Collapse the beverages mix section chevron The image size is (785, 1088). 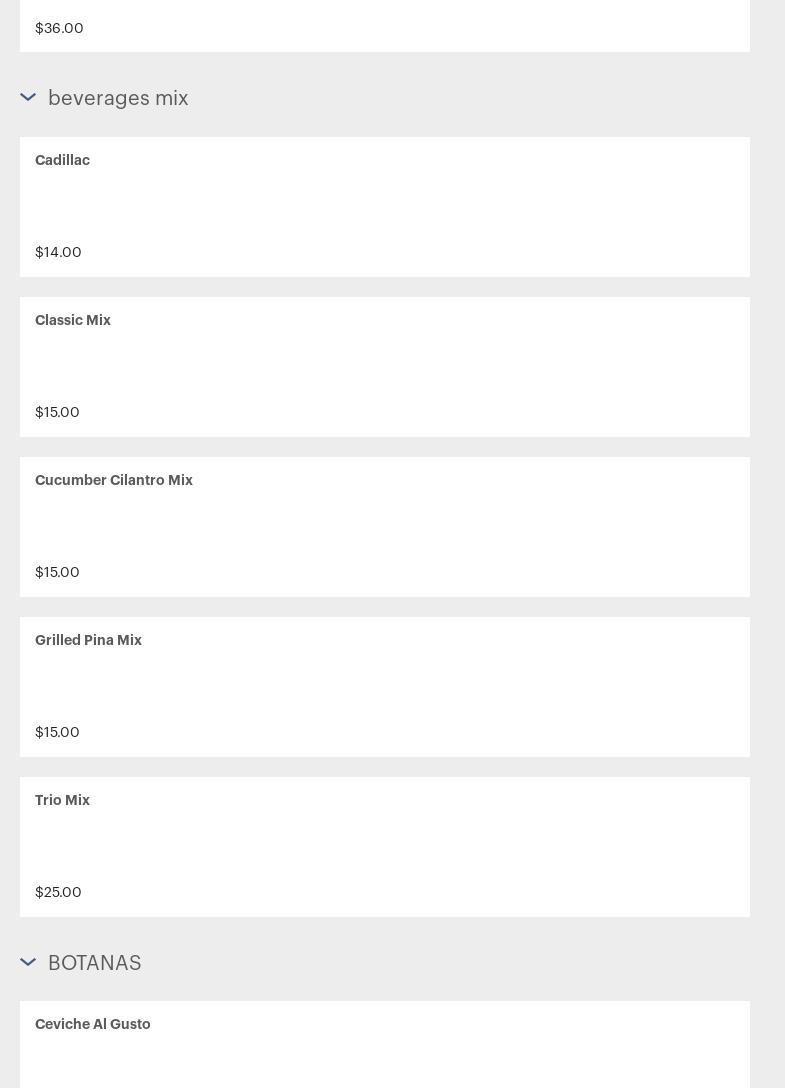(x=28, y=98)
